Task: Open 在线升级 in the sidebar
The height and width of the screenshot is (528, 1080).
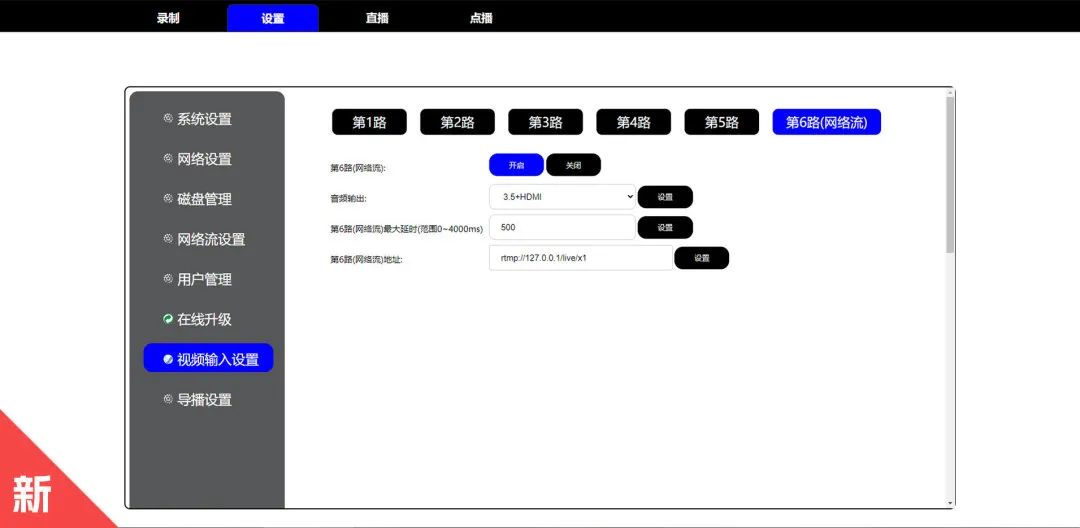Action: coord(204,319)
